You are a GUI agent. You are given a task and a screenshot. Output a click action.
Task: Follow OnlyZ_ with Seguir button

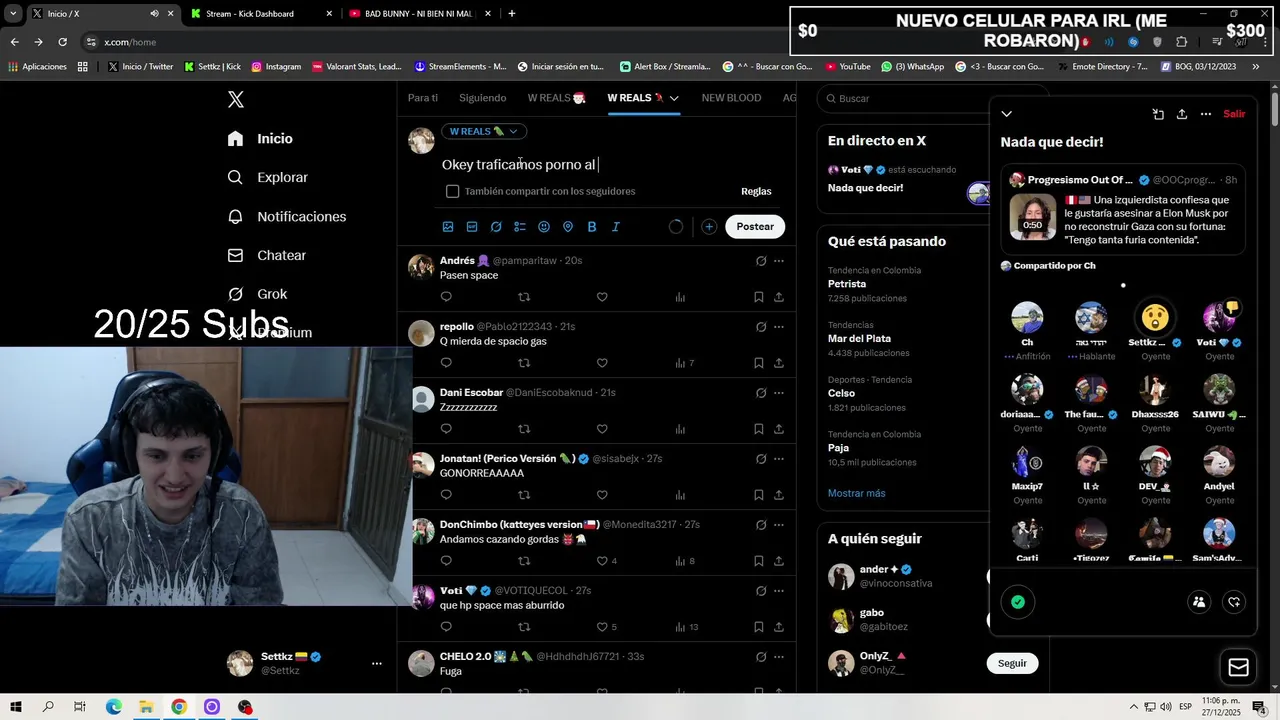pyautogui.click(x=1012, y=663)
